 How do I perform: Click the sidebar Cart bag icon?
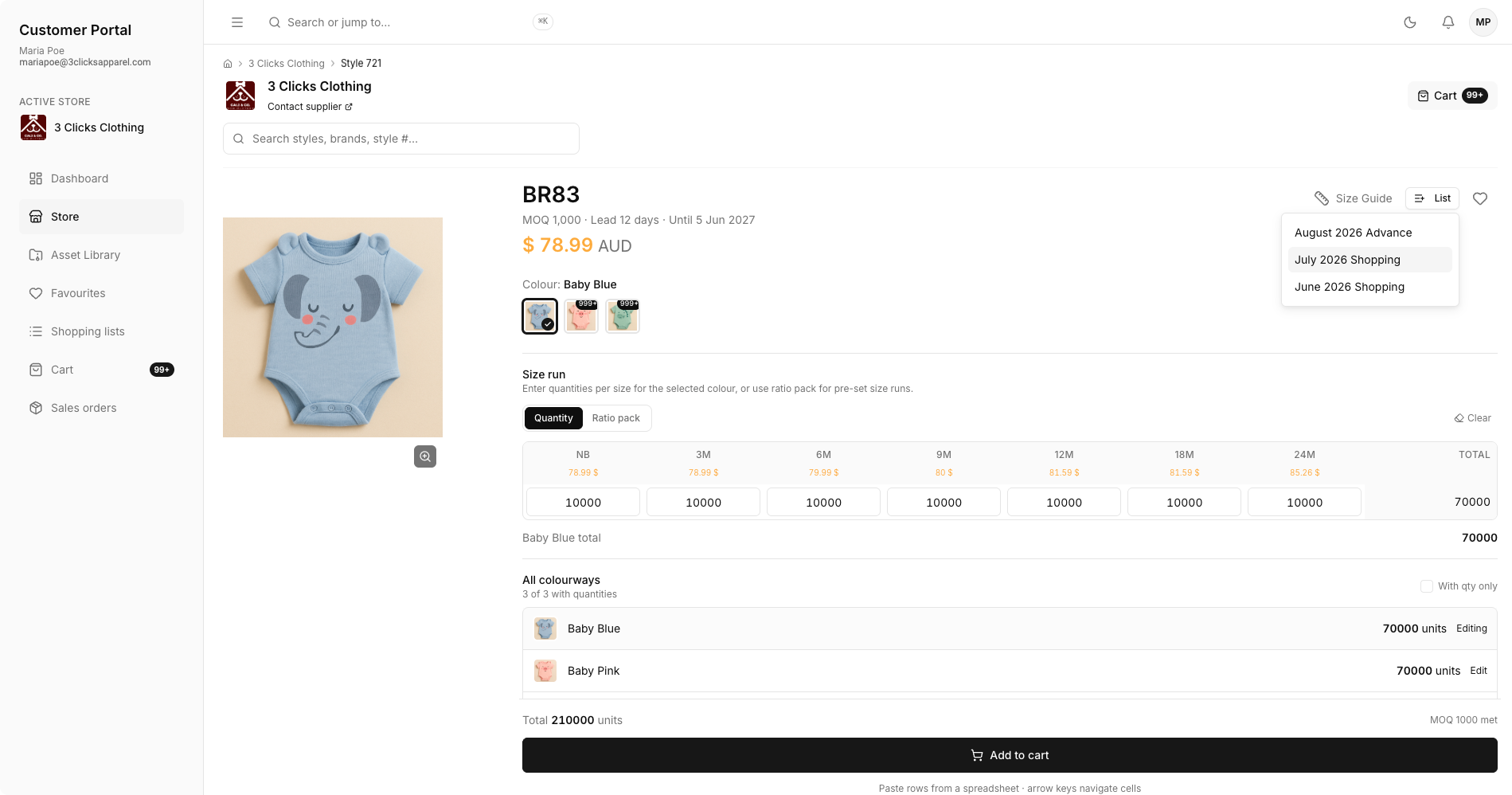(x=36, y=370)
